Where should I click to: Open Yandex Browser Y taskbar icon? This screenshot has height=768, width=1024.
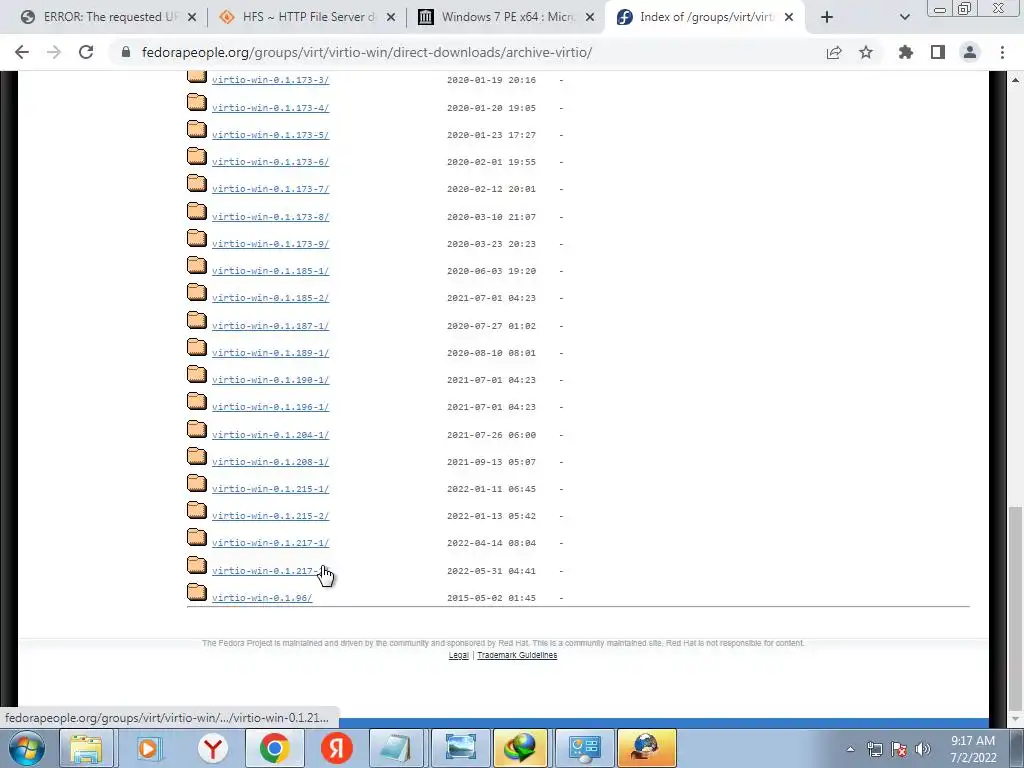213,748
